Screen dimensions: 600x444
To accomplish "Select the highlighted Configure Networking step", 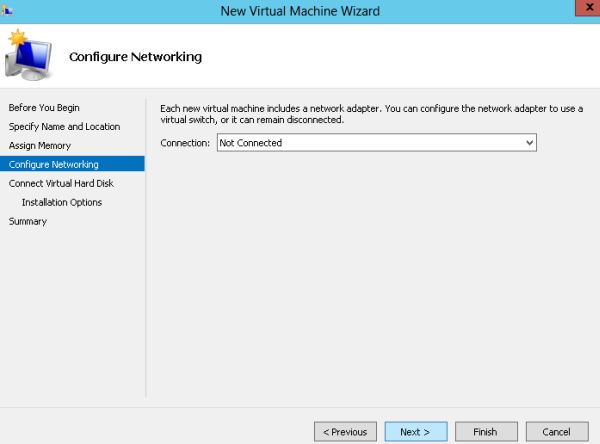I will [x=54, y=164].
